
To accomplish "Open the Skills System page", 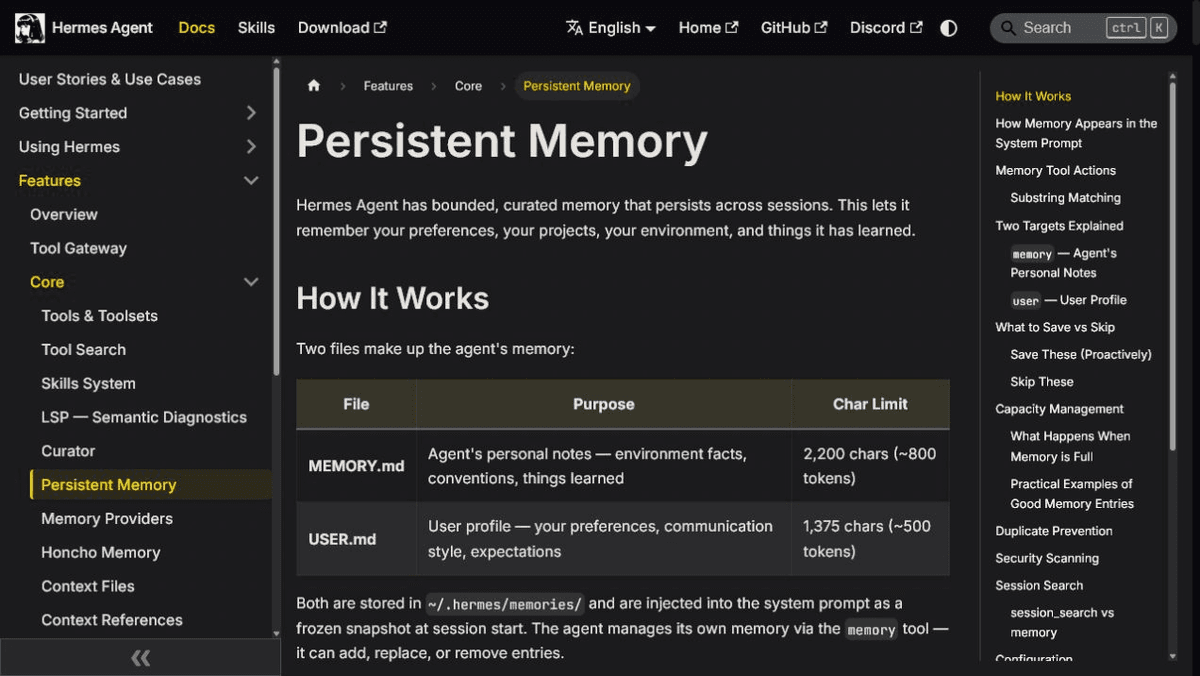I will (88, 383).
